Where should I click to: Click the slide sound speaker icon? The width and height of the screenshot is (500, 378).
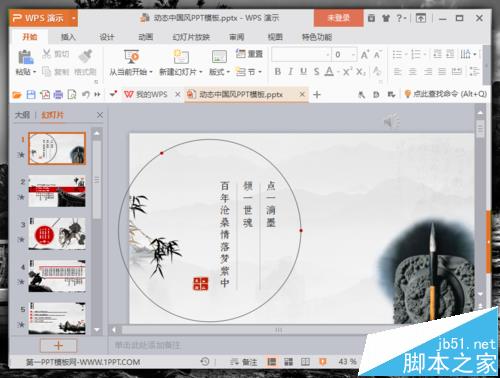[x=391, y=121]
